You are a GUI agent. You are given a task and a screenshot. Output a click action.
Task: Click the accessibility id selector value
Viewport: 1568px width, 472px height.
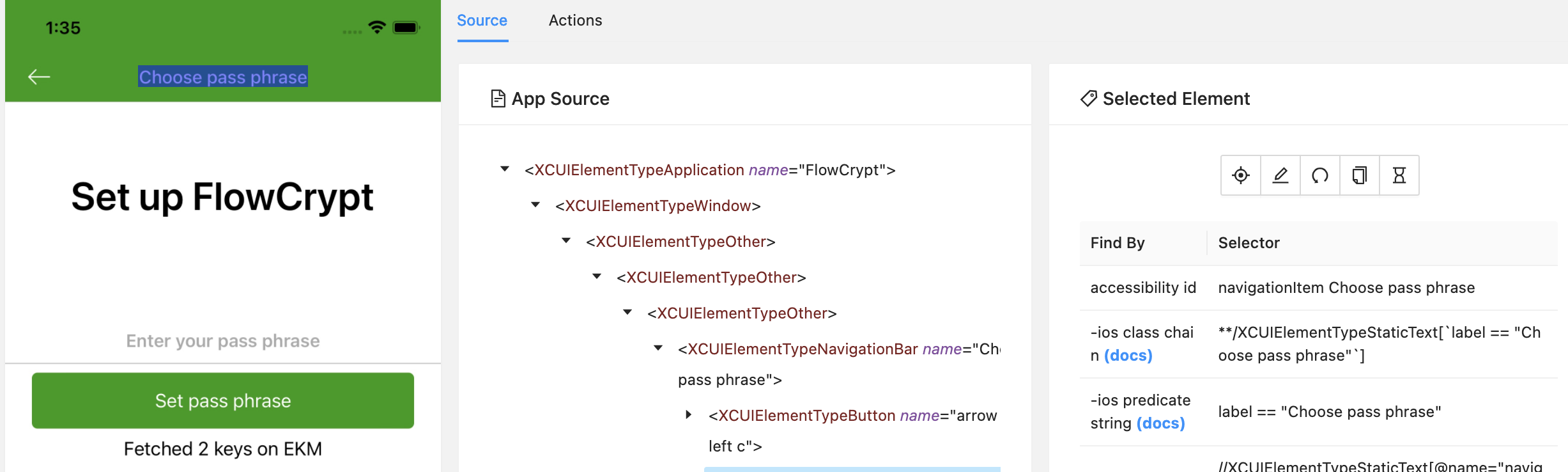click(x=1346, y=288)
